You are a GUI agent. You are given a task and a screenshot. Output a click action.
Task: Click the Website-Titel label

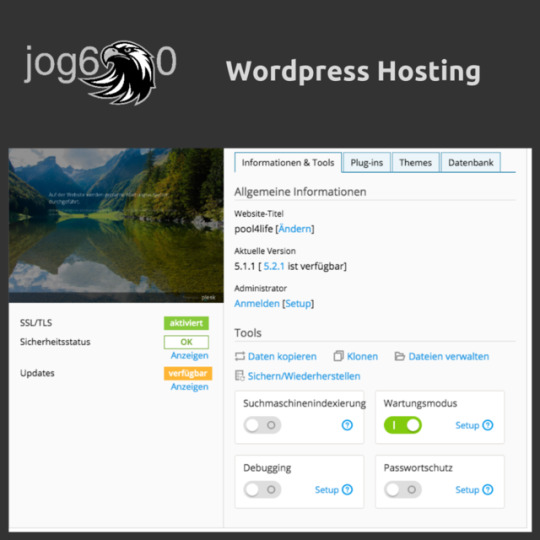point(259,214)
